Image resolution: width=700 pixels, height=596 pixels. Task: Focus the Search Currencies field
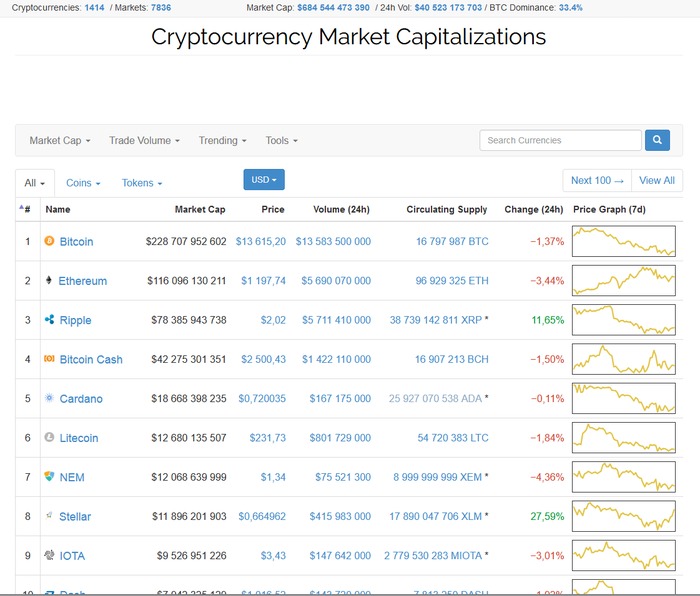560,140
